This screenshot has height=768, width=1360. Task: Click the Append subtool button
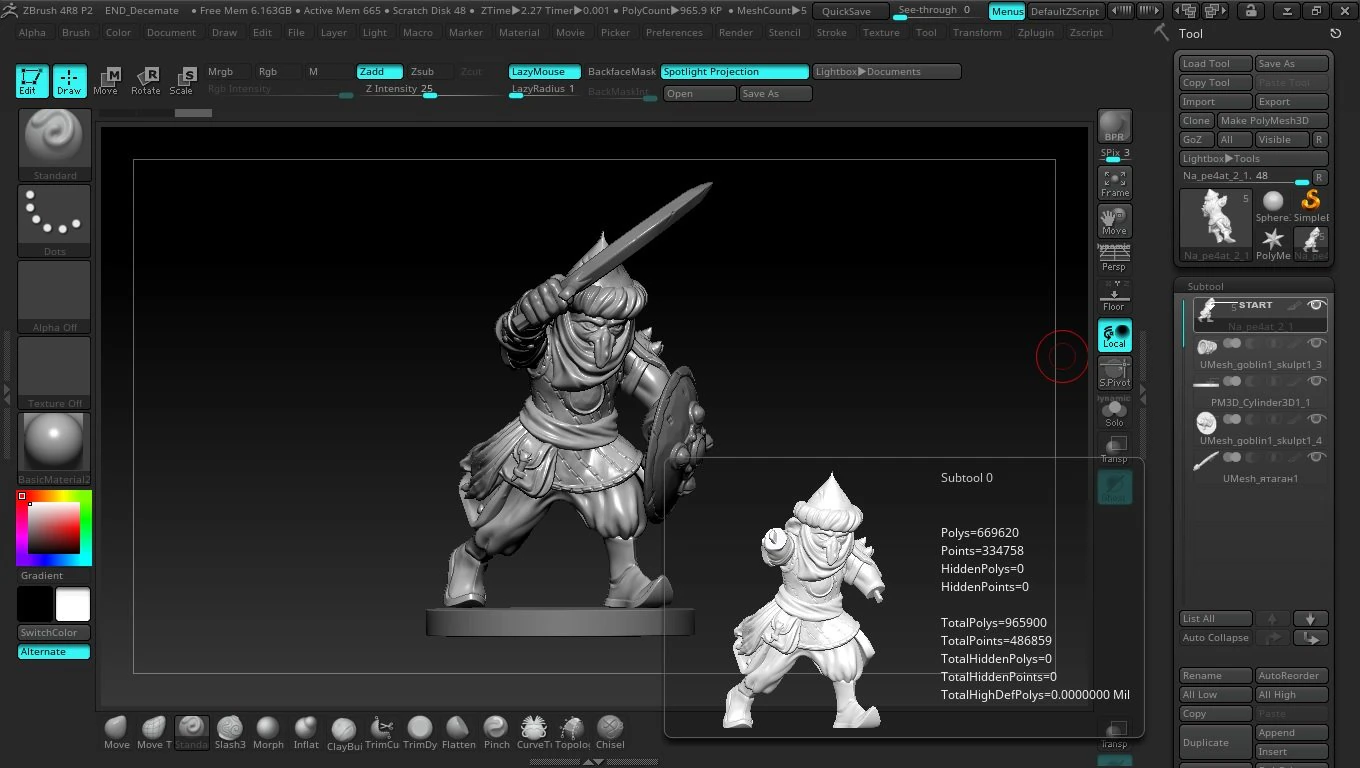point(1291,733)
